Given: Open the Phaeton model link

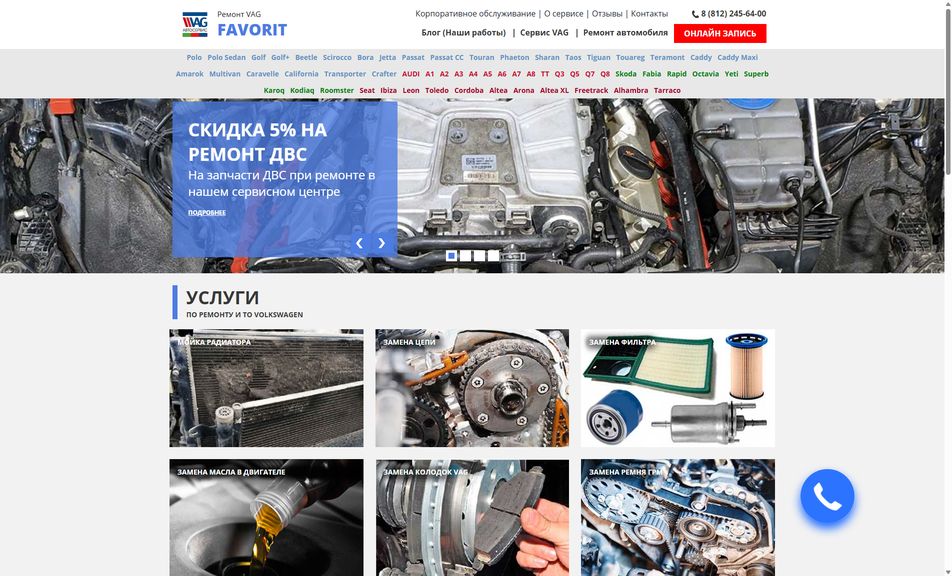Looking at the screenshot, I should 514,58.
